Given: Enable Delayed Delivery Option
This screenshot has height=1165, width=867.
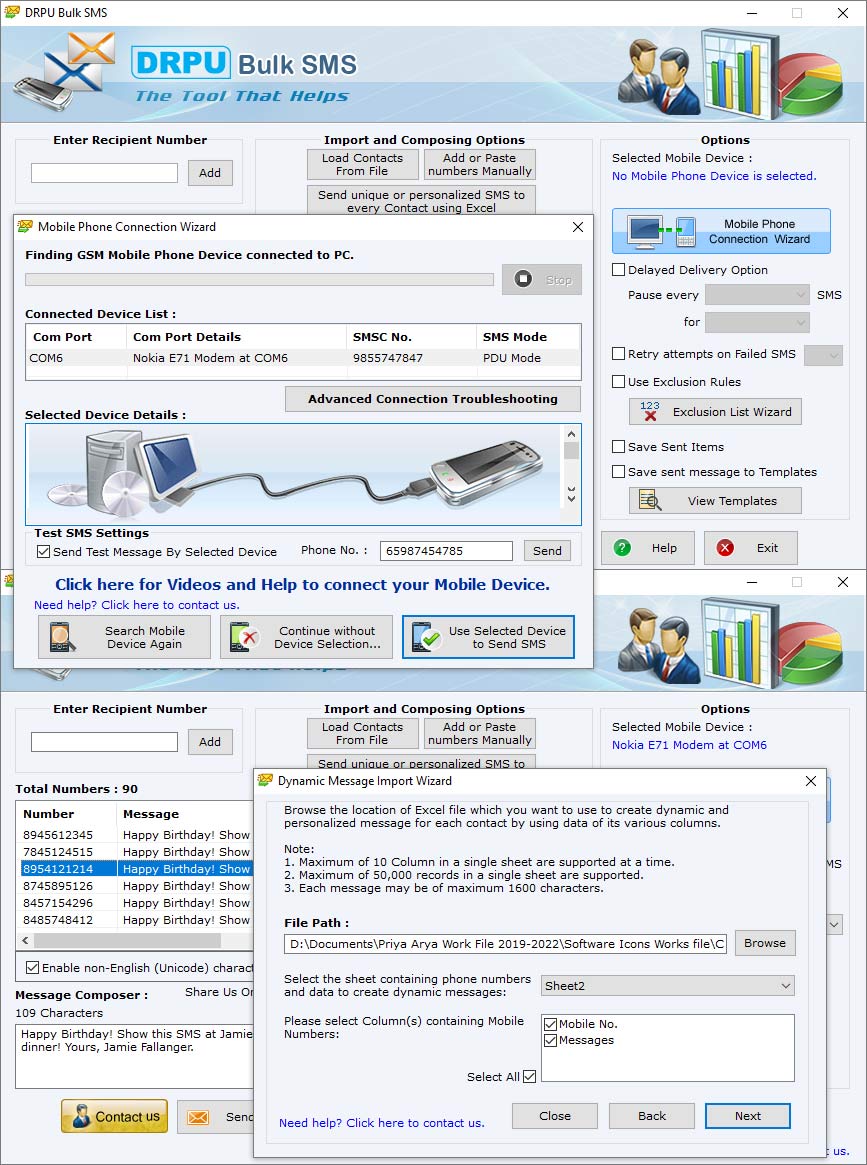Looking at the screenshot, I should point(618,270).
